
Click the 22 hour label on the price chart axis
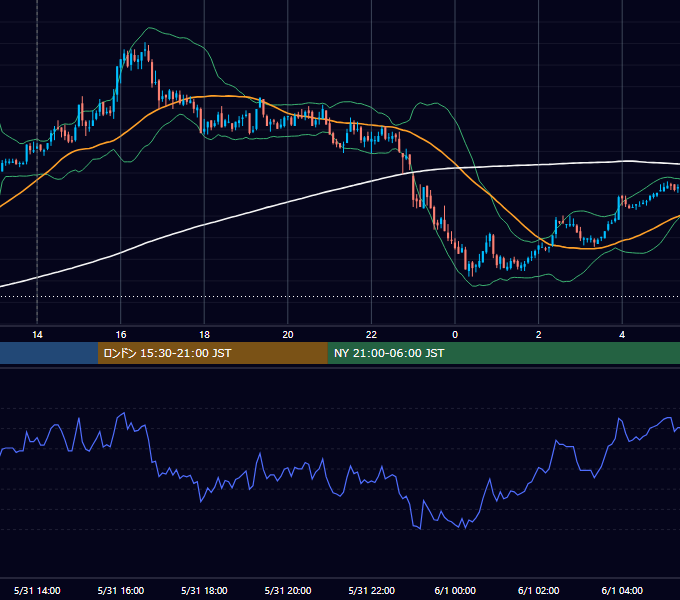point(371,335)
